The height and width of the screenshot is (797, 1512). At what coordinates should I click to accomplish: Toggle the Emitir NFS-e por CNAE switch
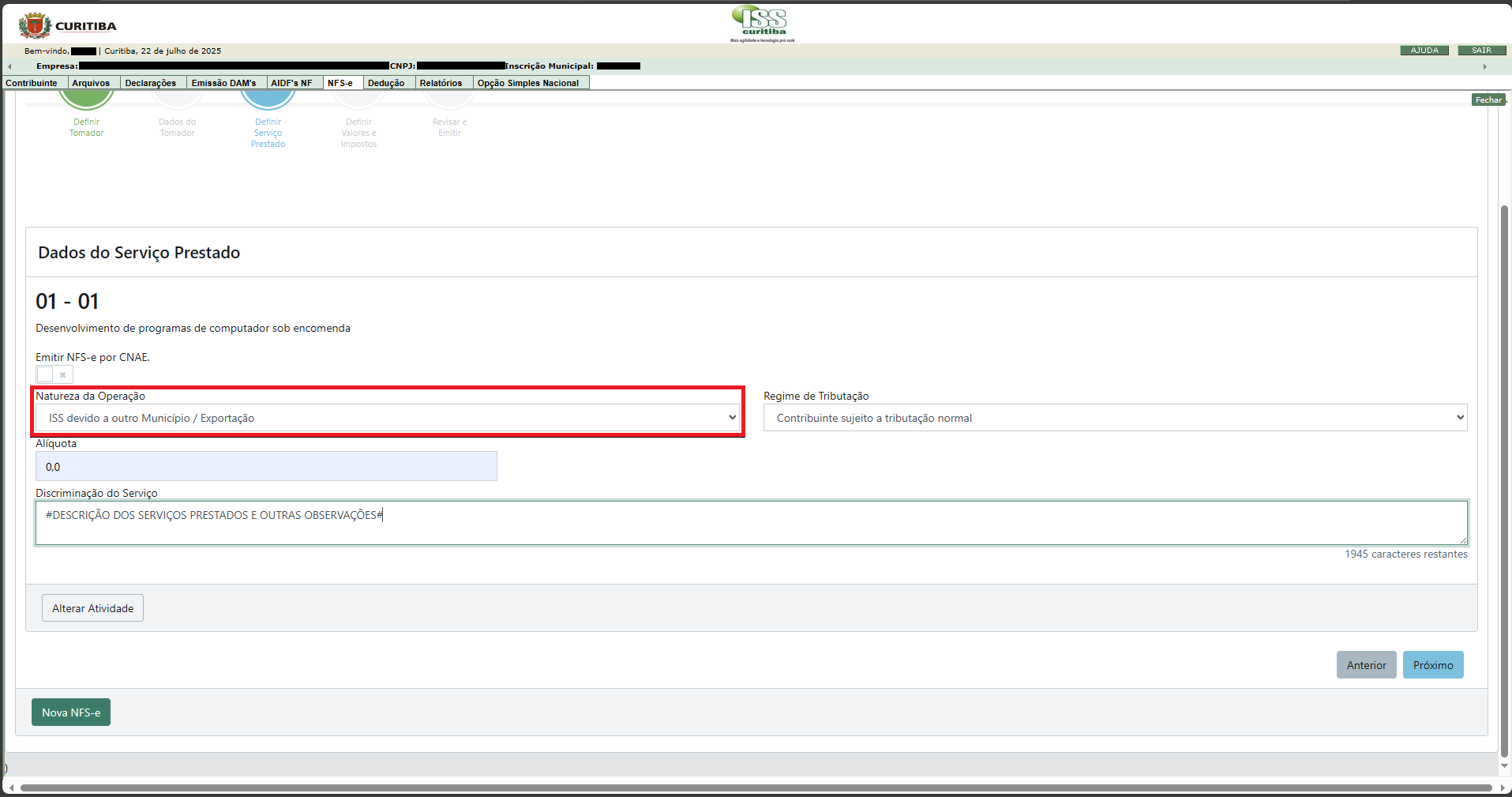tap(54, 374)
